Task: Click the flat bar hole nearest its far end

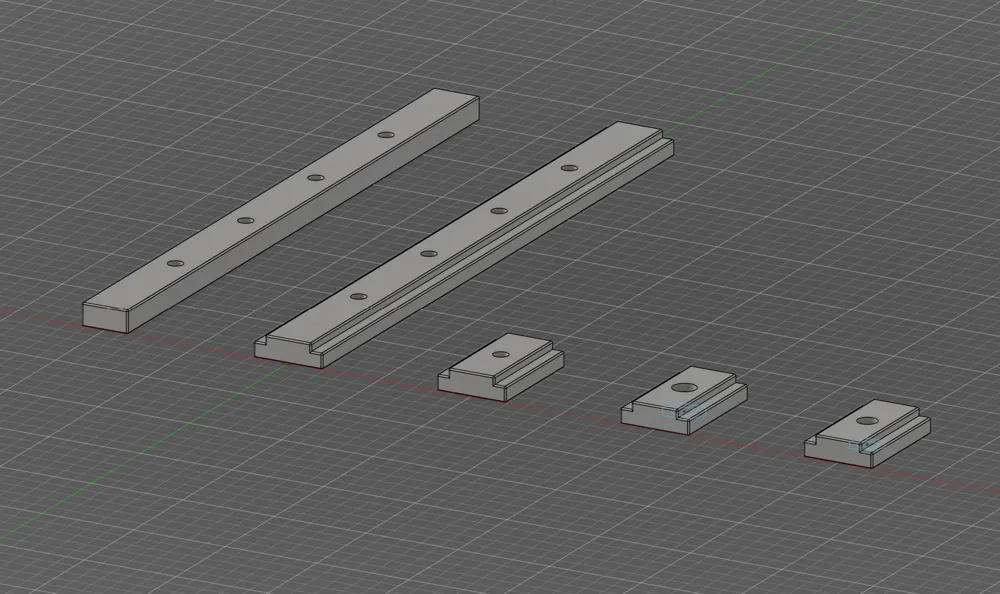Action: coord(385,135)
